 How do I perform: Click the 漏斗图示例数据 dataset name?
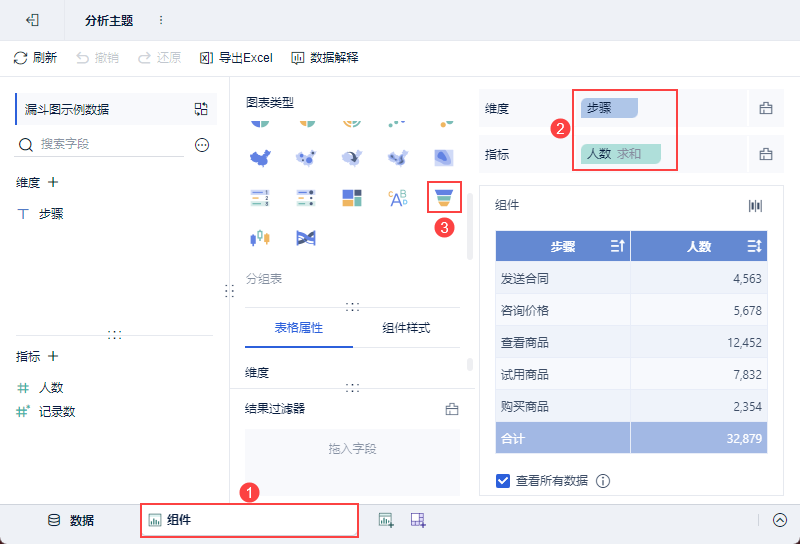pos(67,109)
